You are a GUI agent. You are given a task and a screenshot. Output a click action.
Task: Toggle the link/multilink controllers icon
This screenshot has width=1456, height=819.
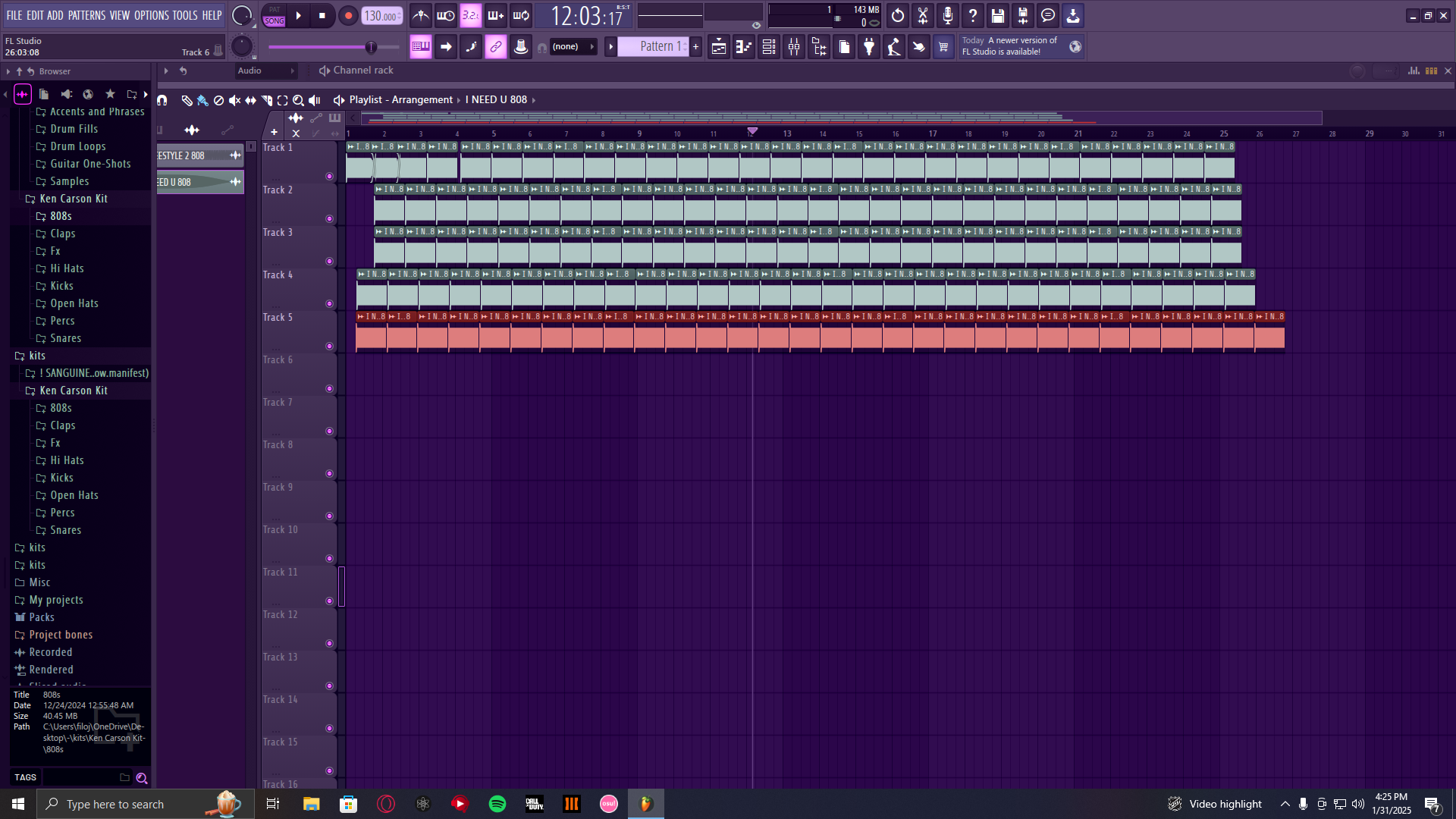[495, 47]
